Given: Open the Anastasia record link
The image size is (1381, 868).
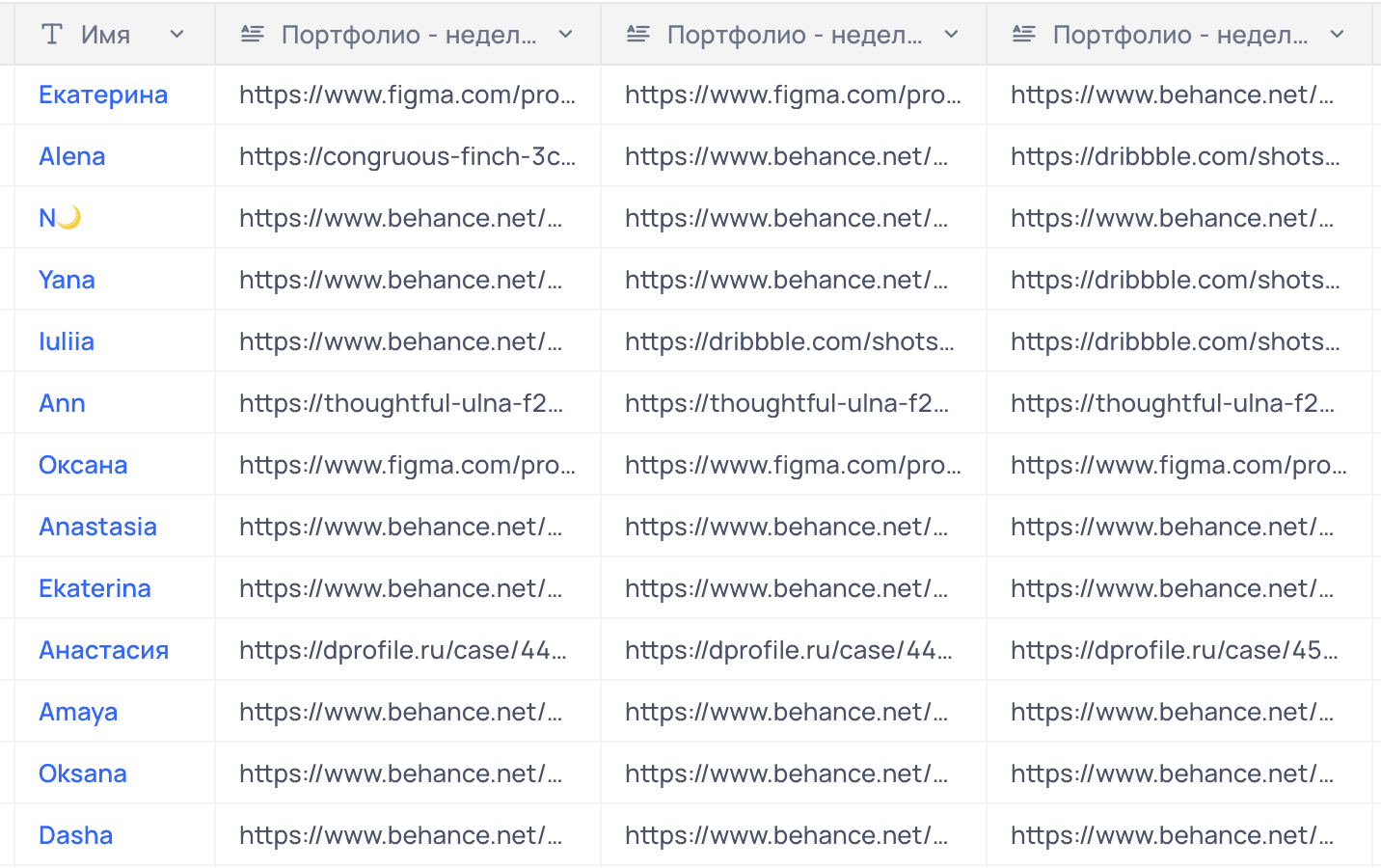Looking at the screenshot, I should pyautogui.click(x=97, y=527).
